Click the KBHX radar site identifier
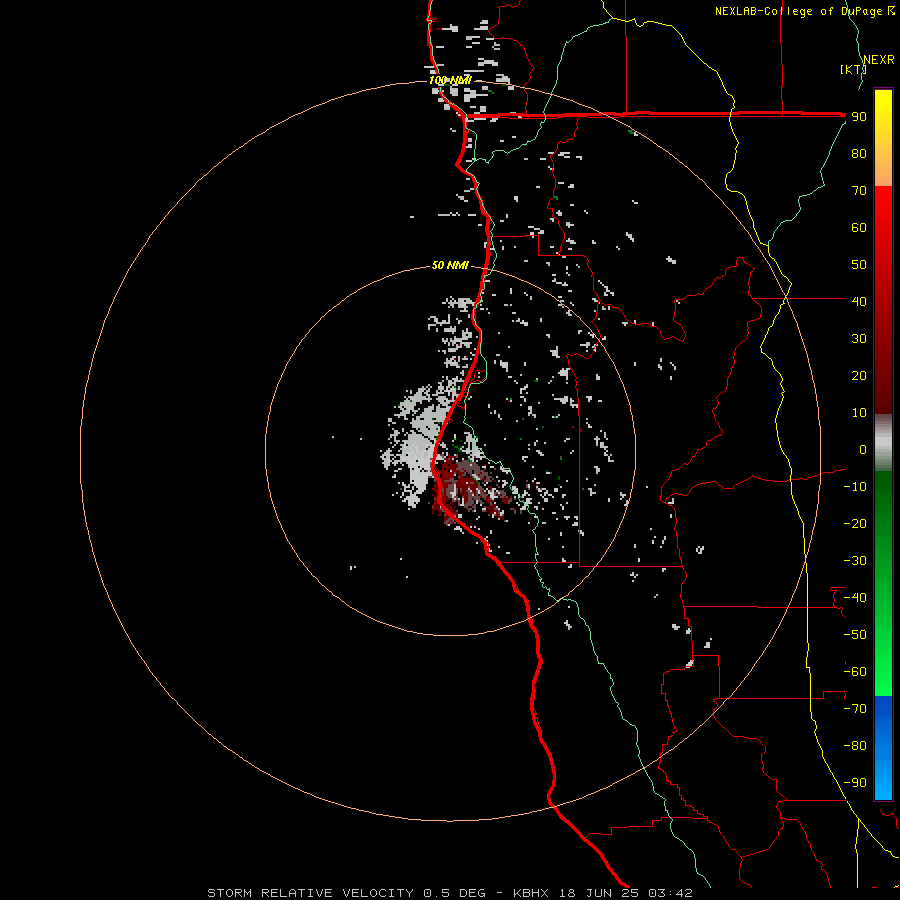Screen dimensions: 900x900 coord(531,893)
